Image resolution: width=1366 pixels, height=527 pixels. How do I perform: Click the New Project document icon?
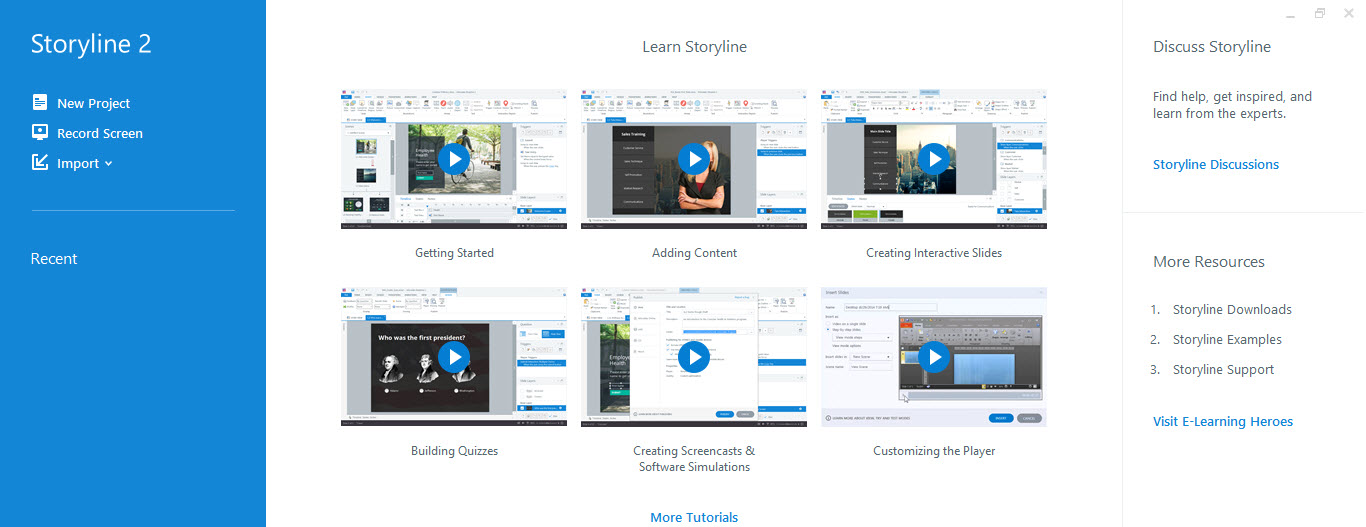pos(40,102)
